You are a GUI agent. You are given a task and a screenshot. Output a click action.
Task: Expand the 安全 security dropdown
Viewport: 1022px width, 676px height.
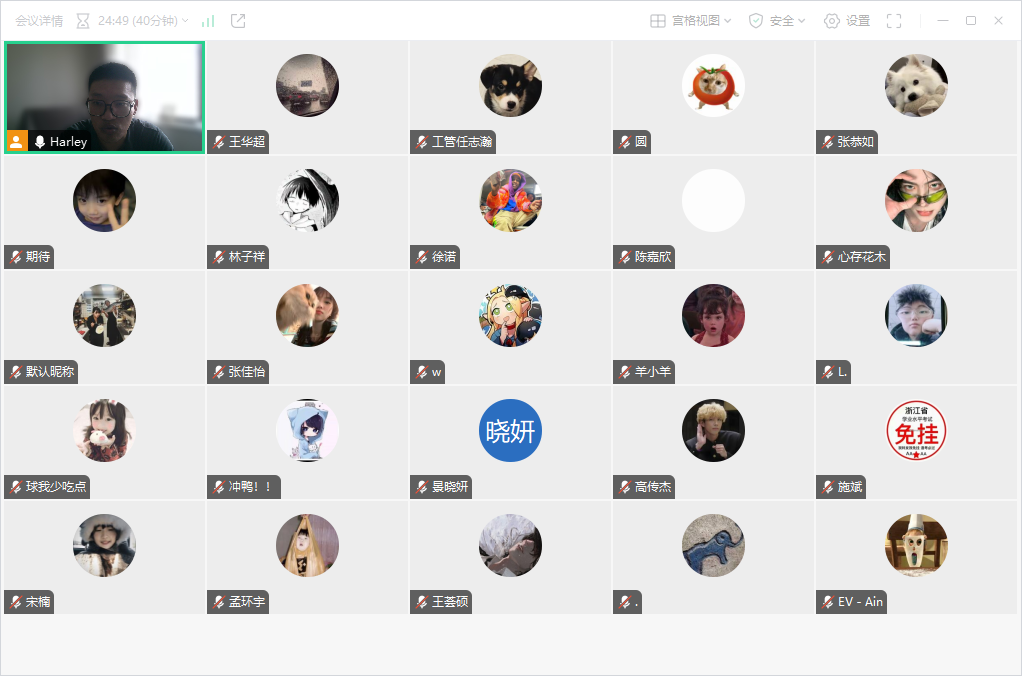point(802,21)
